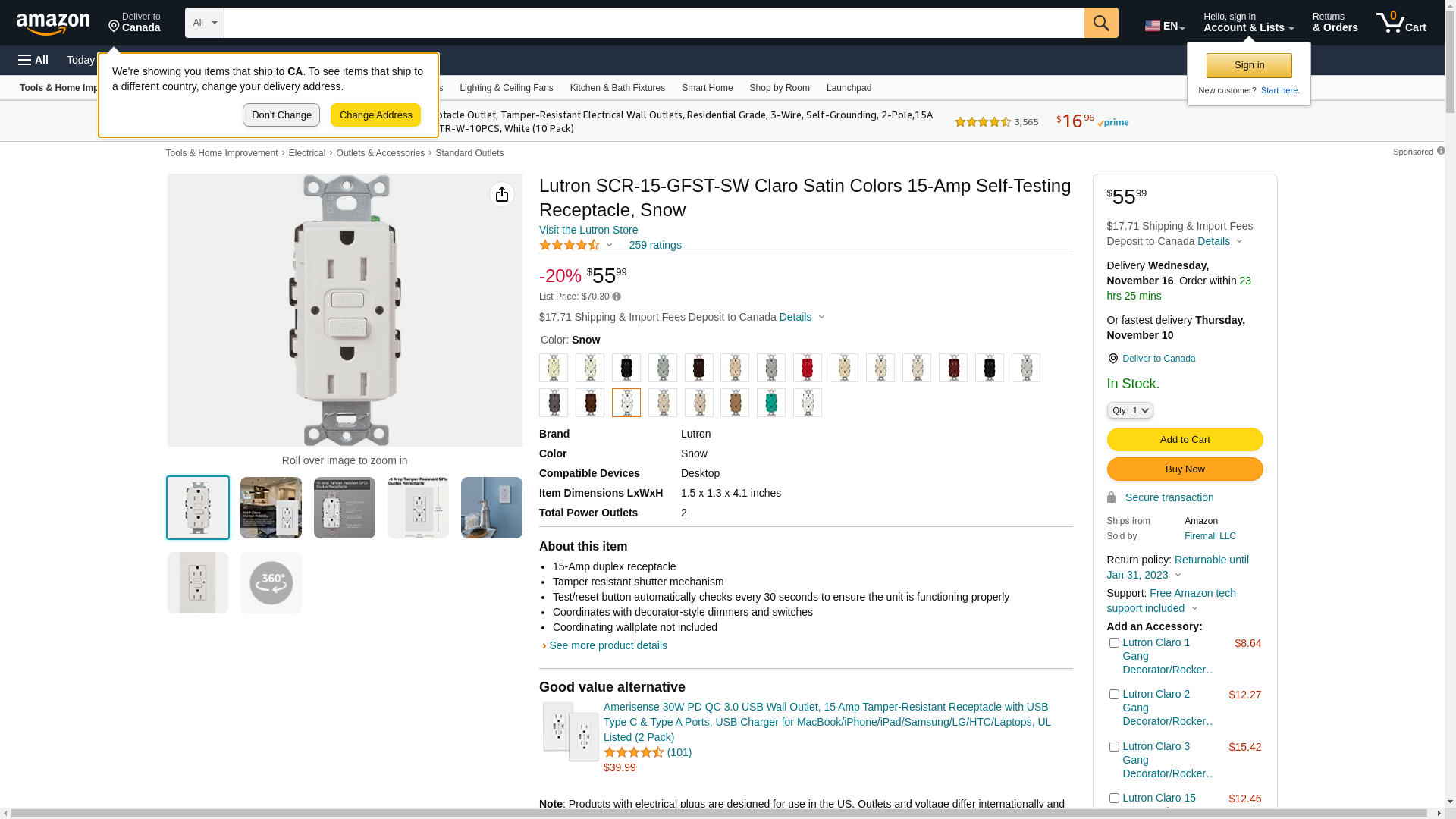Open the shopping cart
1456x819 pixels.
(x=1401, y=23)
